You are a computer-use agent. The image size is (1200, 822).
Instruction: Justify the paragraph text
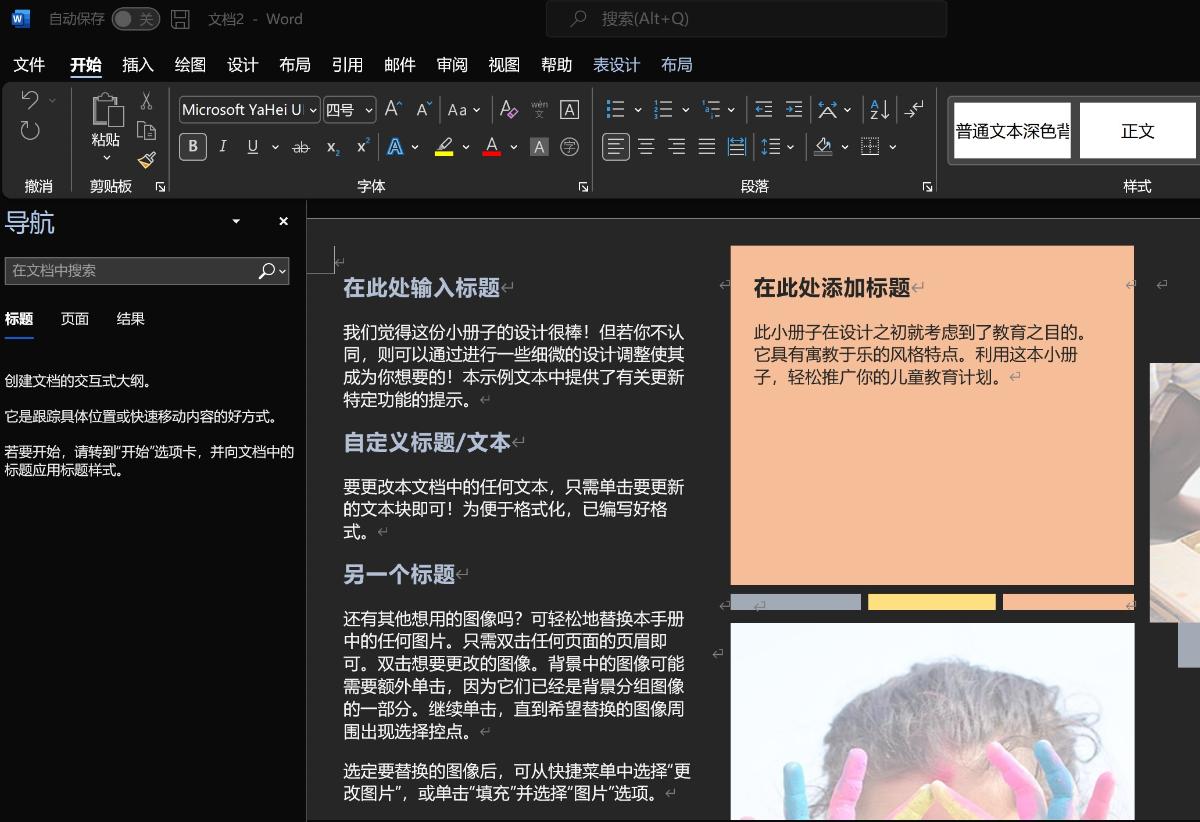click(707, 147)
